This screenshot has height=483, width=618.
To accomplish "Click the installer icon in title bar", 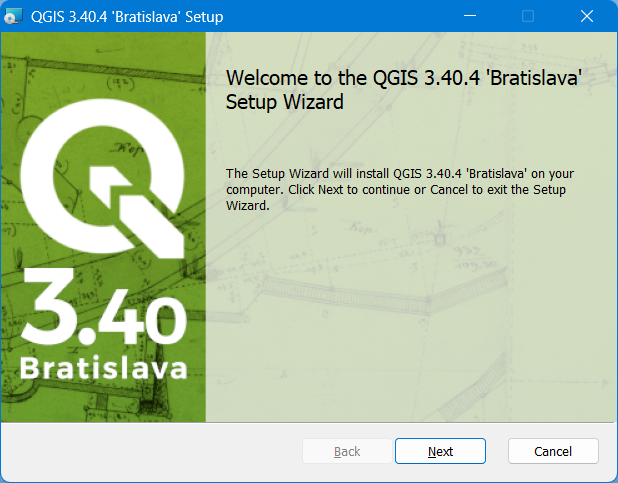I will coord(13,17).
